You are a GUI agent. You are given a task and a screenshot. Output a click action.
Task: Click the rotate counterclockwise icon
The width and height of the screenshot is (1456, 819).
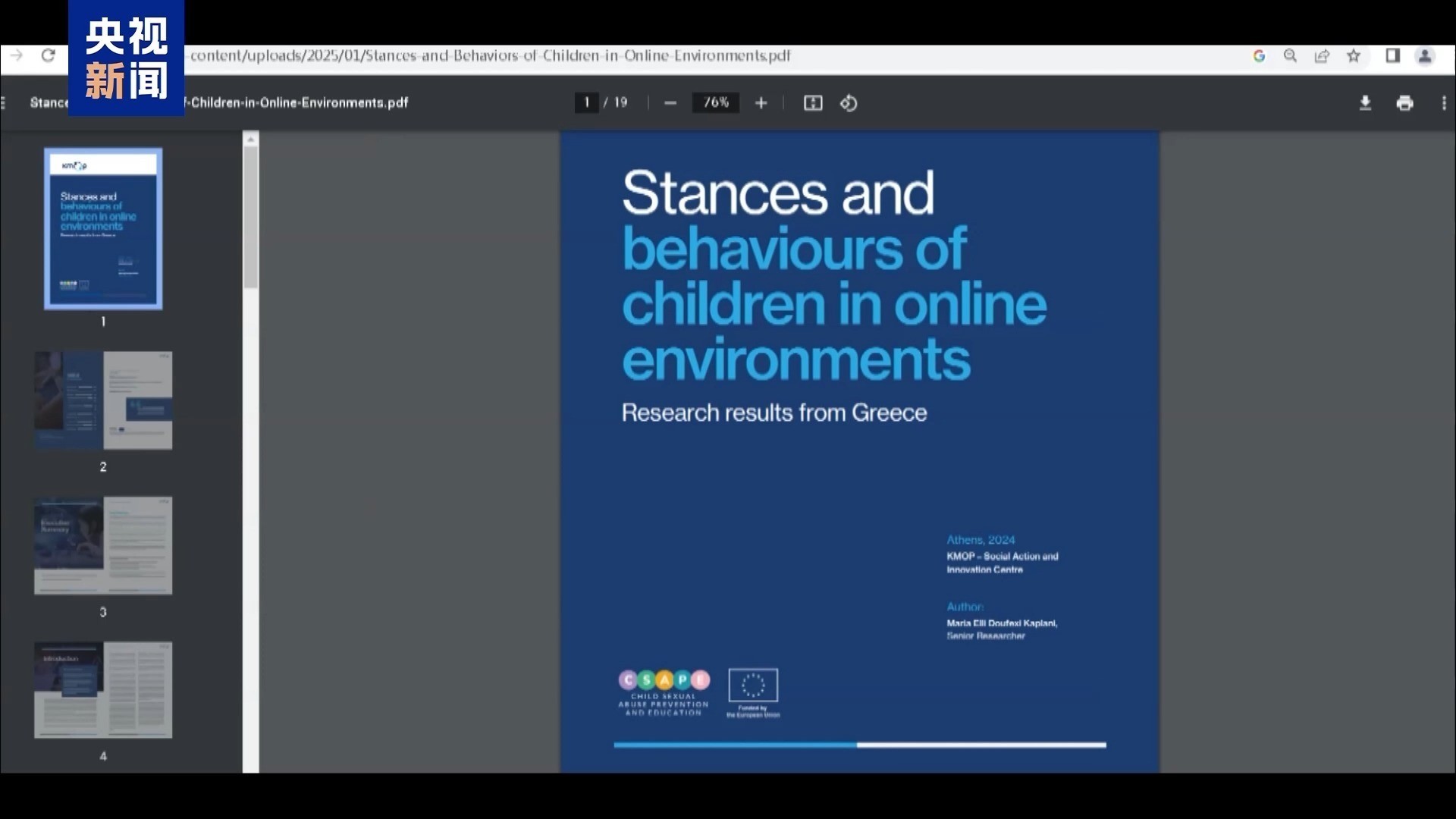849,103
